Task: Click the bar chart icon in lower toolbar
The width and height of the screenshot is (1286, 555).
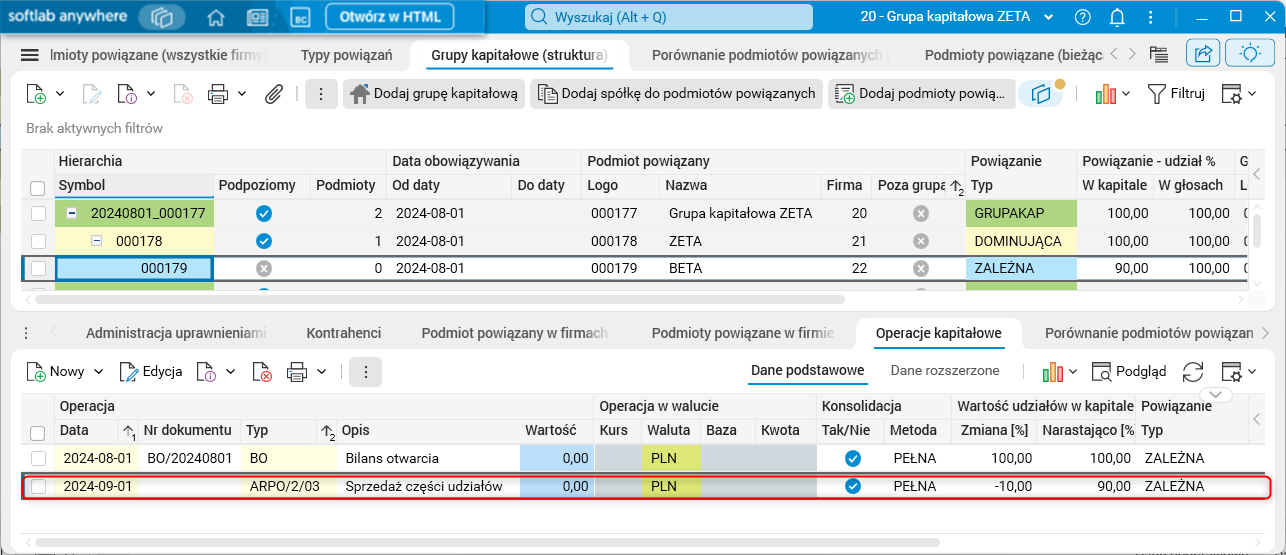Action: (1052, 372)
